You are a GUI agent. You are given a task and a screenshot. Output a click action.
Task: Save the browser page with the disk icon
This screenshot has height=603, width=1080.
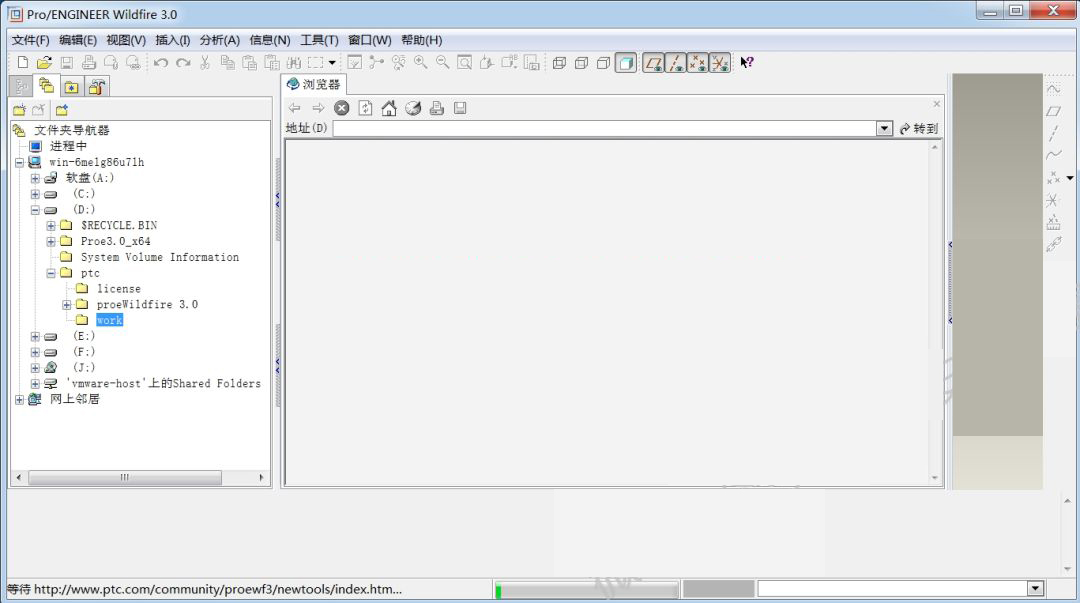point(460,108)
